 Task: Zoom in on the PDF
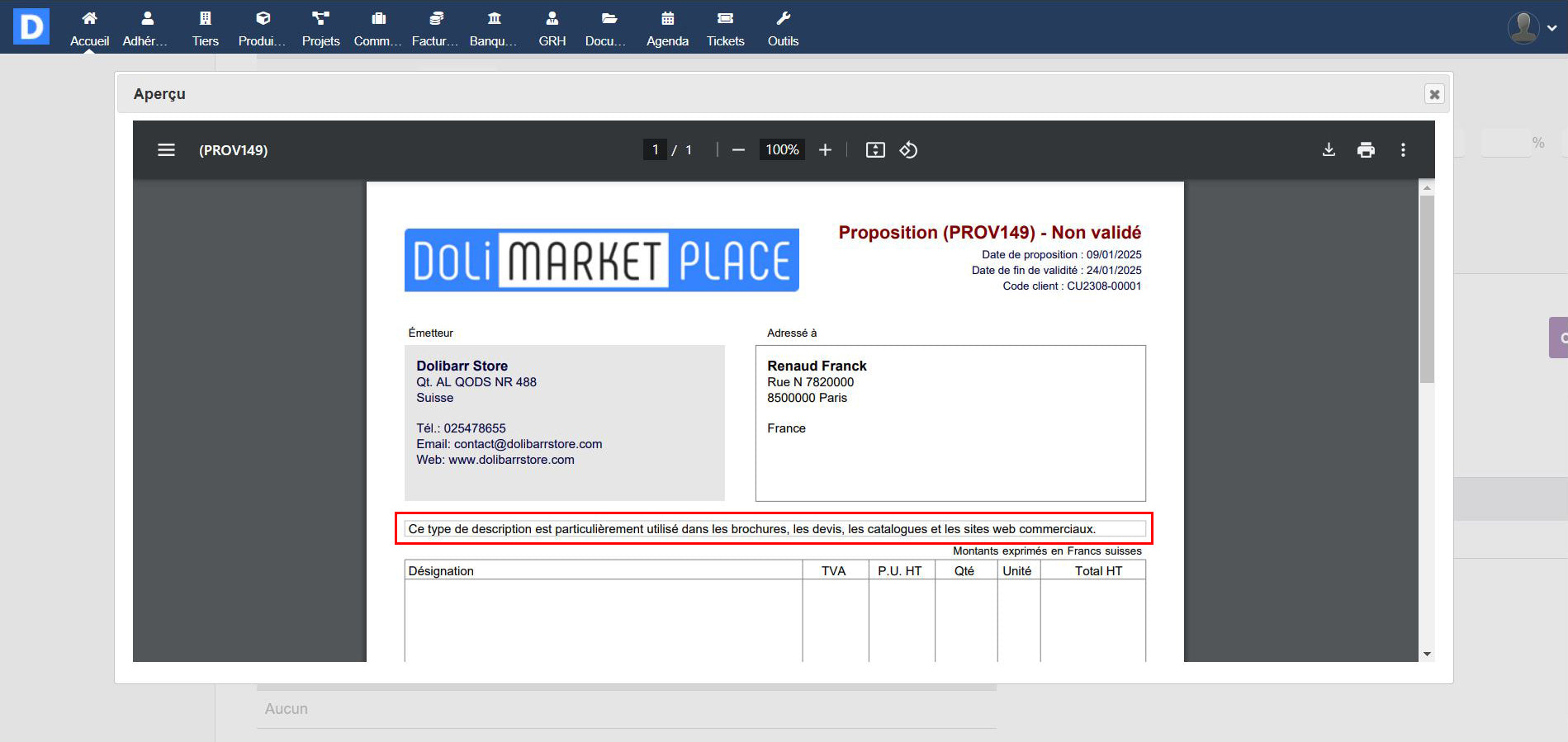[x=825, y=149]
